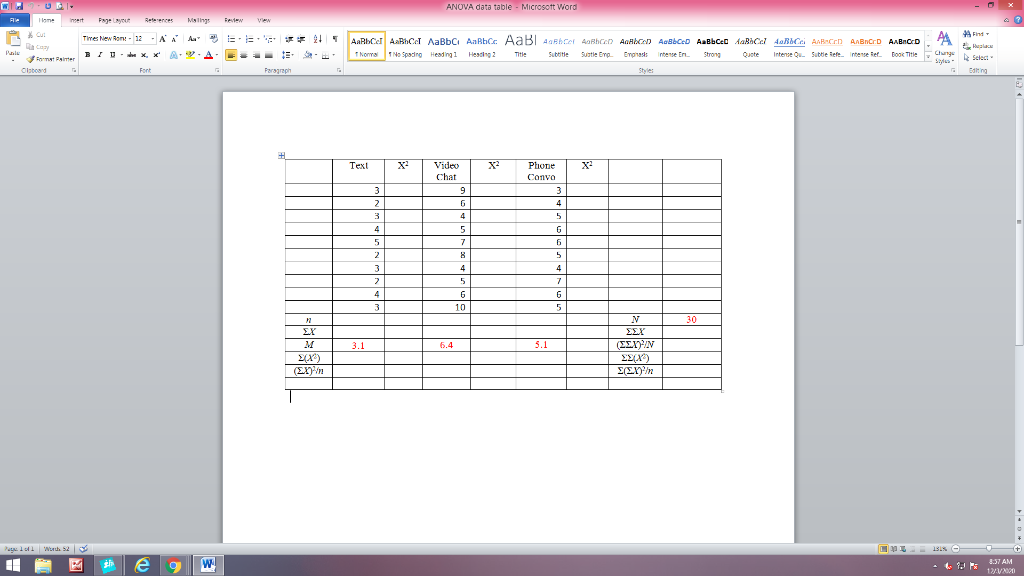Click the Decrease Indent icon
This screenshot has width=1024, height=576.
pyautogui.click(x=289, y=39)
